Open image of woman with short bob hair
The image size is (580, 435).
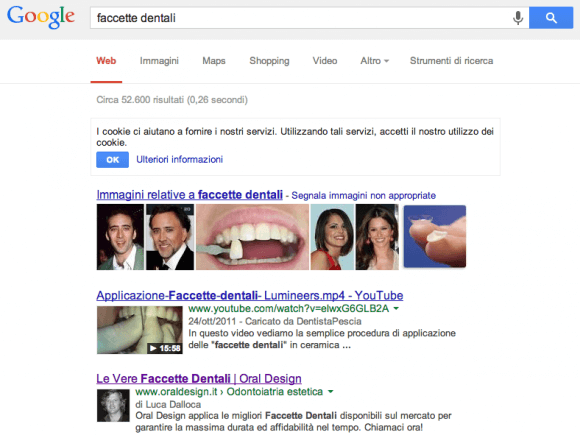332,237
